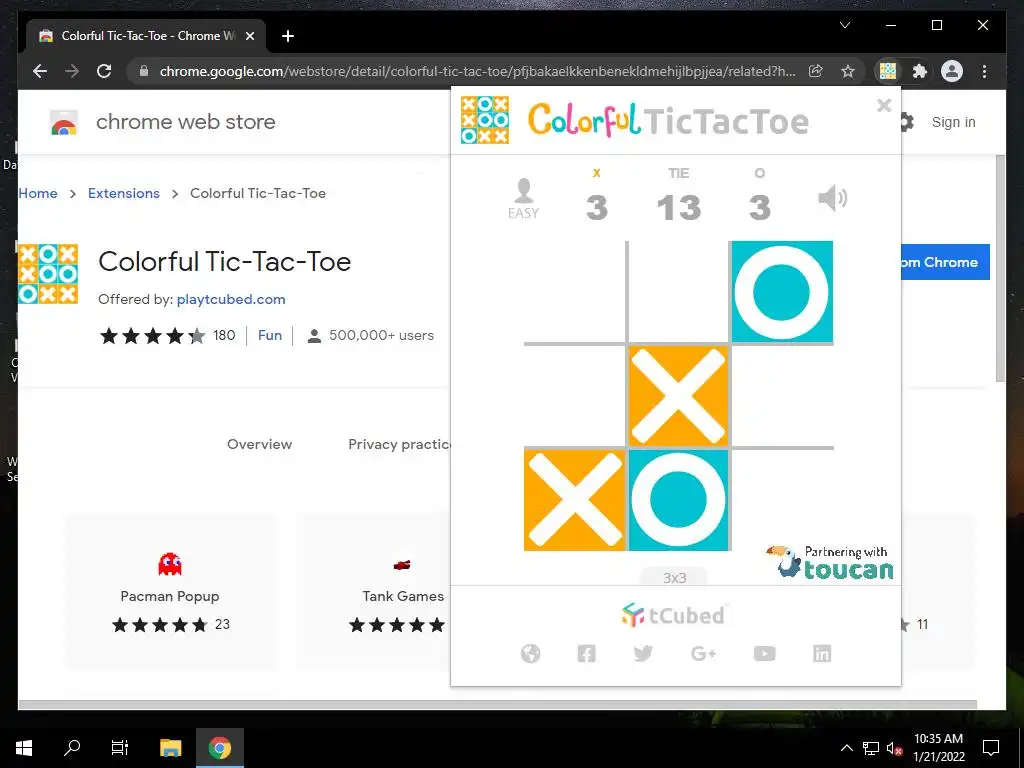This screenshot has height=768, width=1024.
Task: Click the top-right O tile
Action: point(782,292)
